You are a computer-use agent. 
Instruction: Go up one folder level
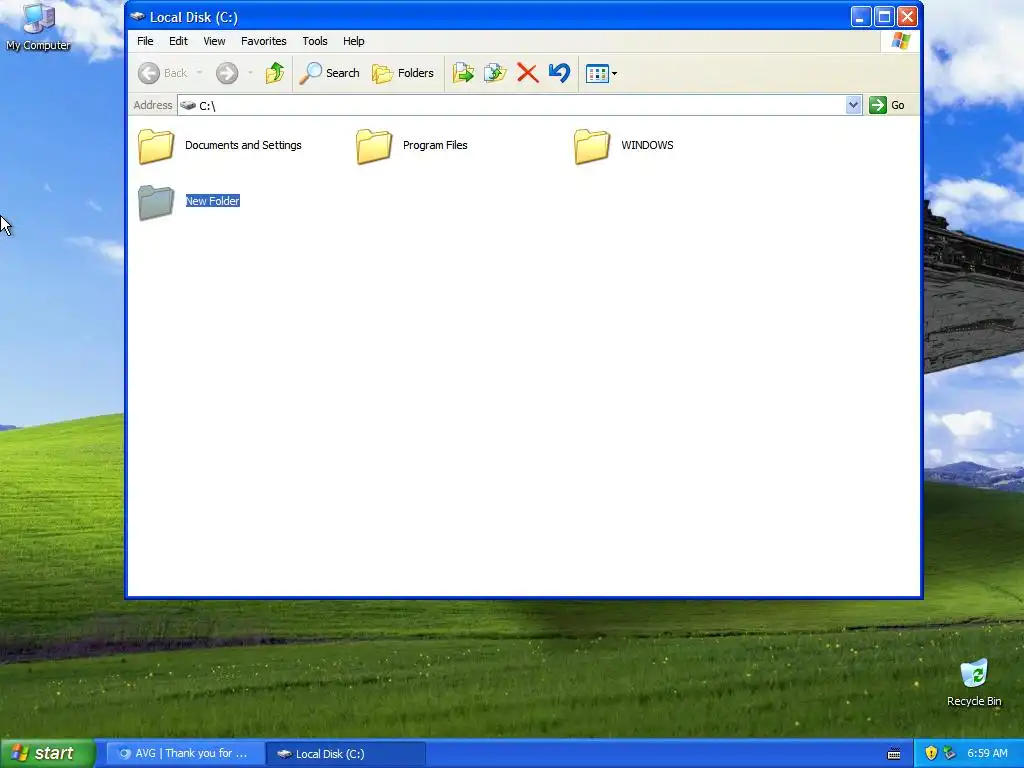coord(275,73)
